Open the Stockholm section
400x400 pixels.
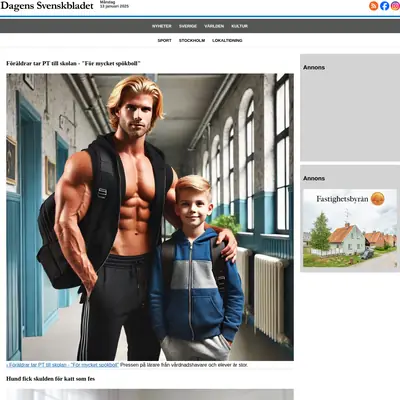[x=192, y=40]
